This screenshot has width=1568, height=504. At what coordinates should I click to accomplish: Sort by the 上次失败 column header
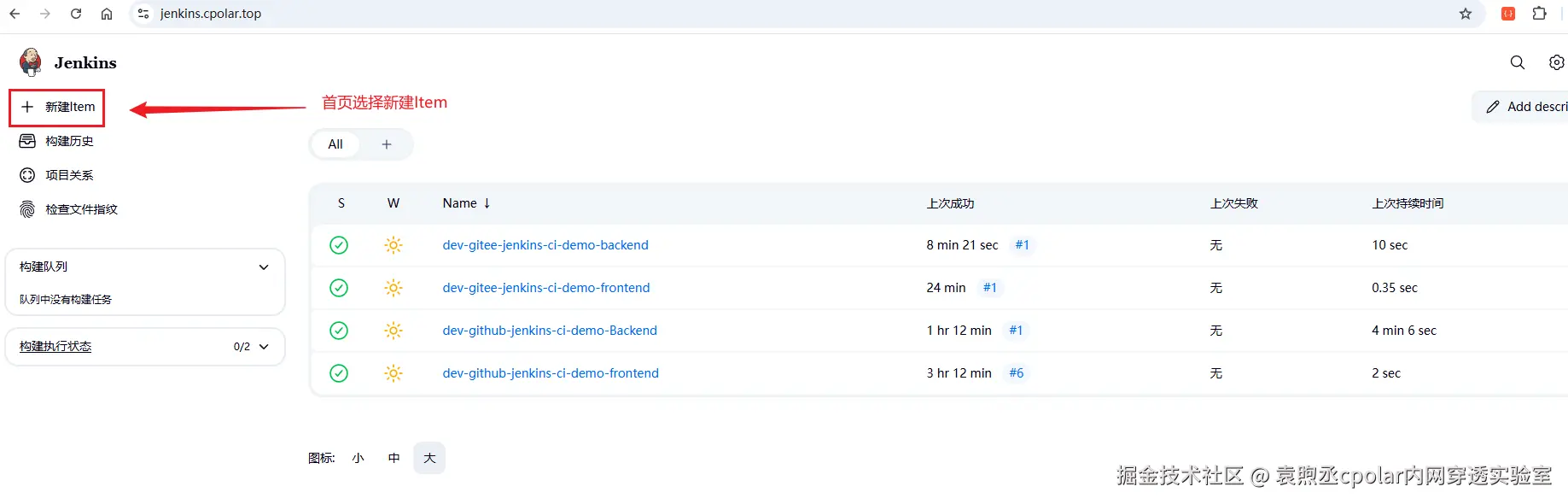coord(1234,203)
